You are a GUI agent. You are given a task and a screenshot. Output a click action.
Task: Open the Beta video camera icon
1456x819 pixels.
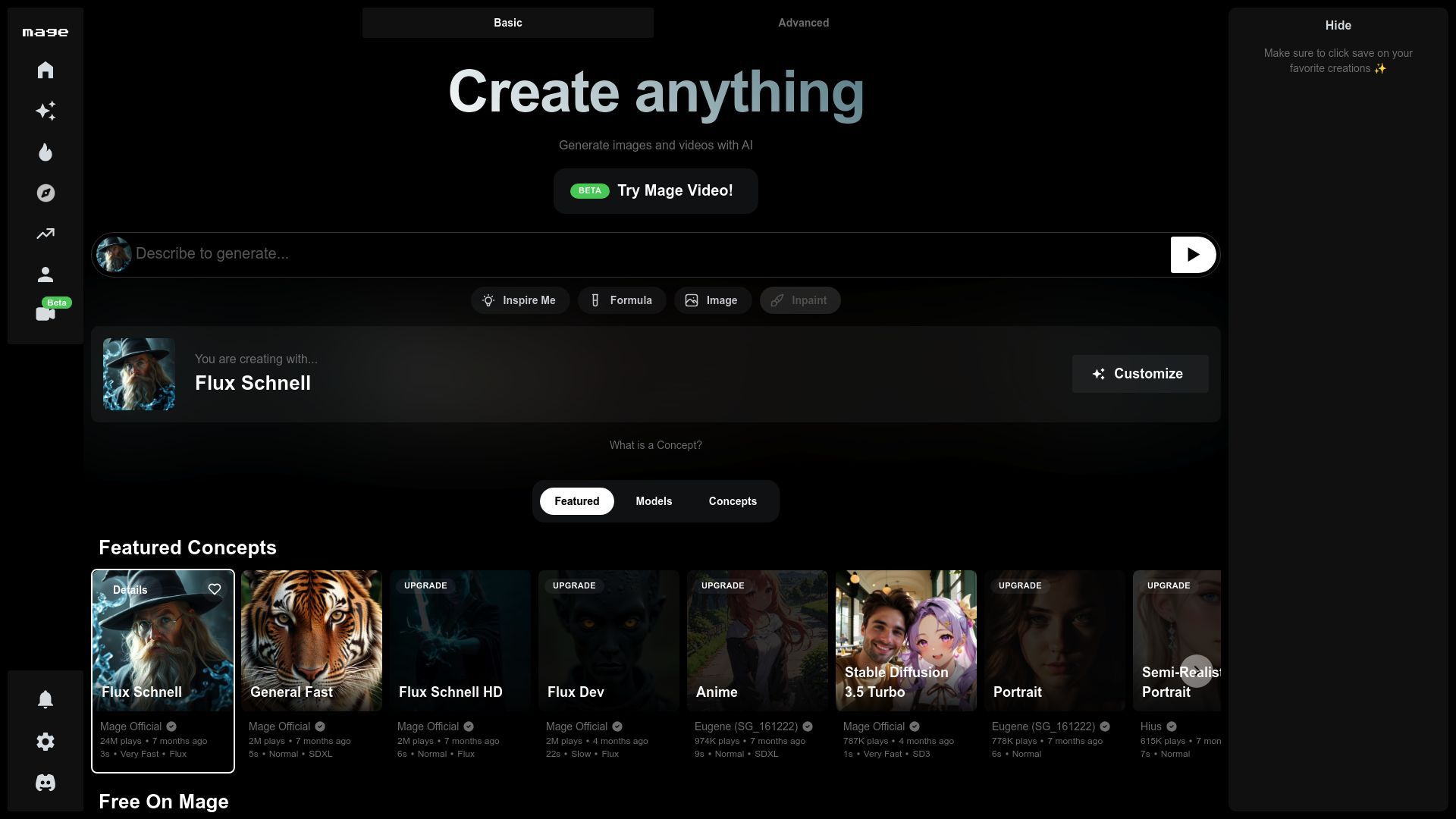click(x=45, y=313)
